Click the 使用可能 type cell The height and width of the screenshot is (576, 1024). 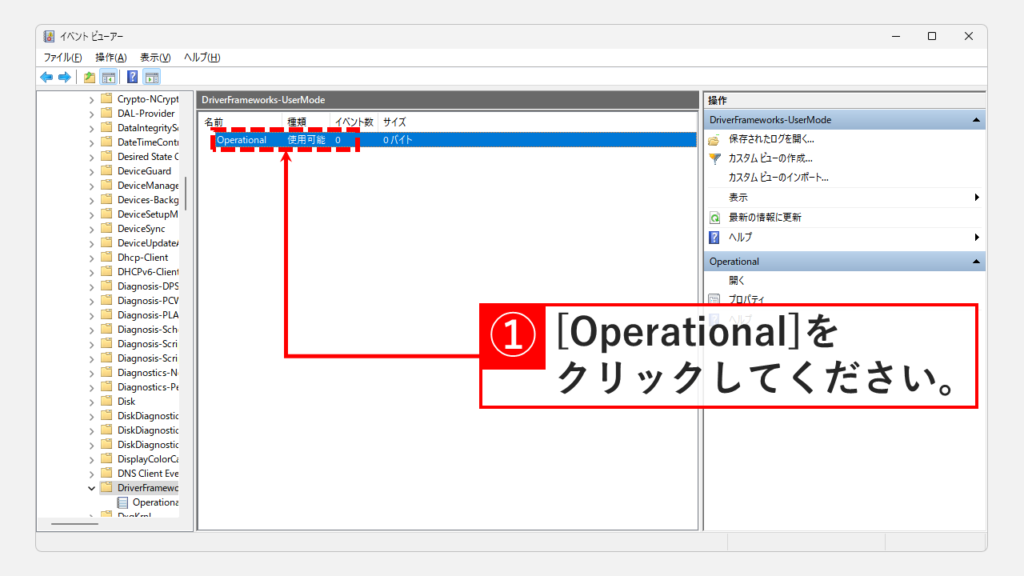click(306, 140)
